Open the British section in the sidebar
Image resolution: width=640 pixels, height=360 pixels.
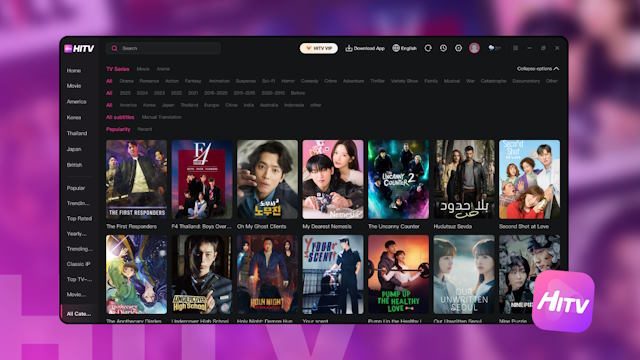pos(74,165)
